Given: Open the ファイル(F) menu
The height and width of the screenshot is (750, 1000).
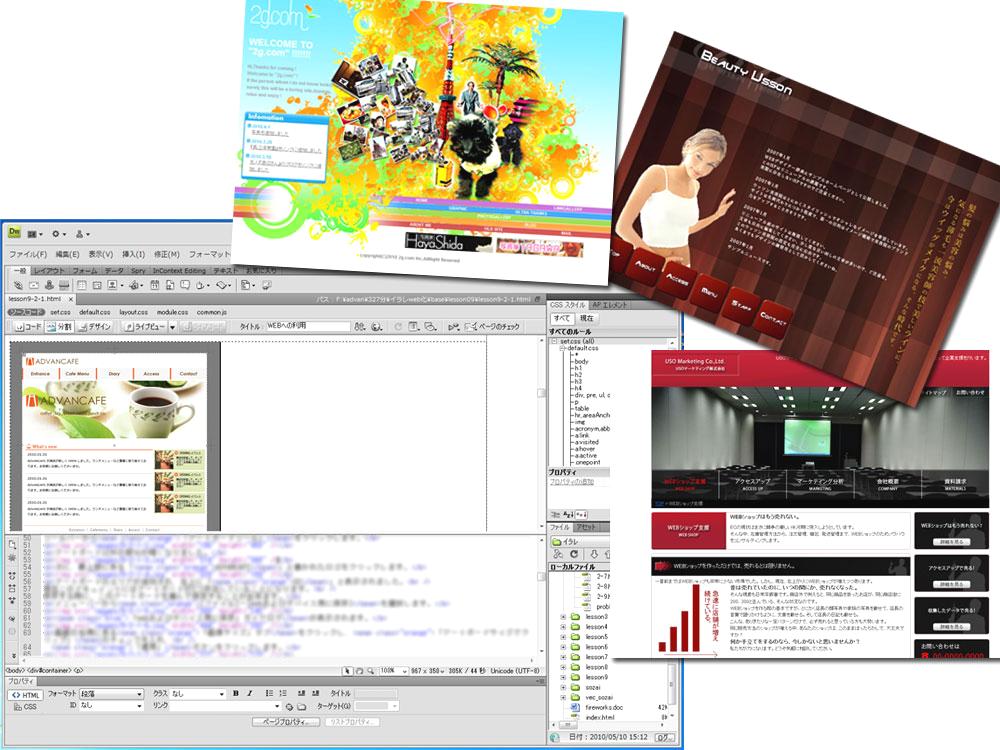Looking at the screenshot, I should [x=29, y=254].
